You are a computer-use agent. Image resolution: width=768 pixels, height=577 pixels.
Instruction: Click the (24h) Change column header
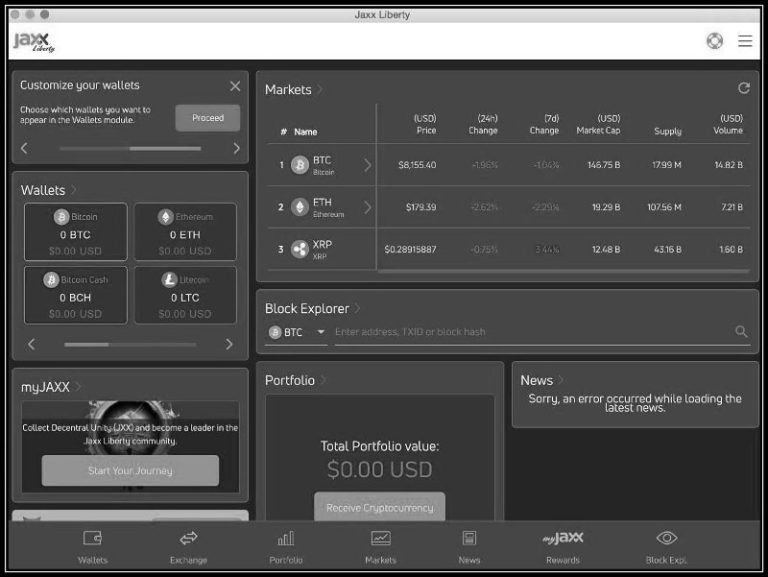coord(483,124)
